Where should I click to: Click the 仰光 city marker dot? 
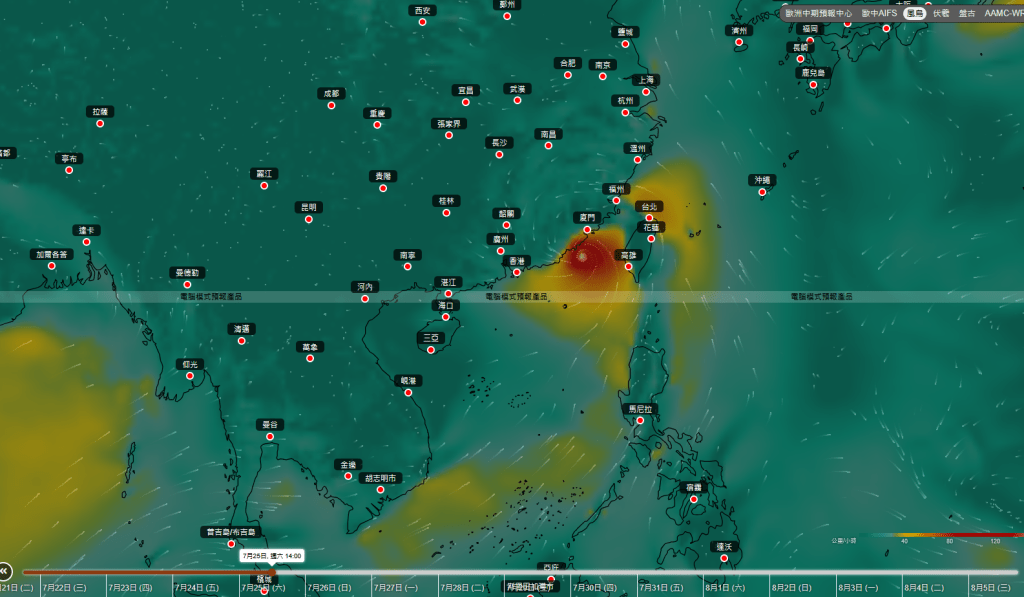coord(190,376)
